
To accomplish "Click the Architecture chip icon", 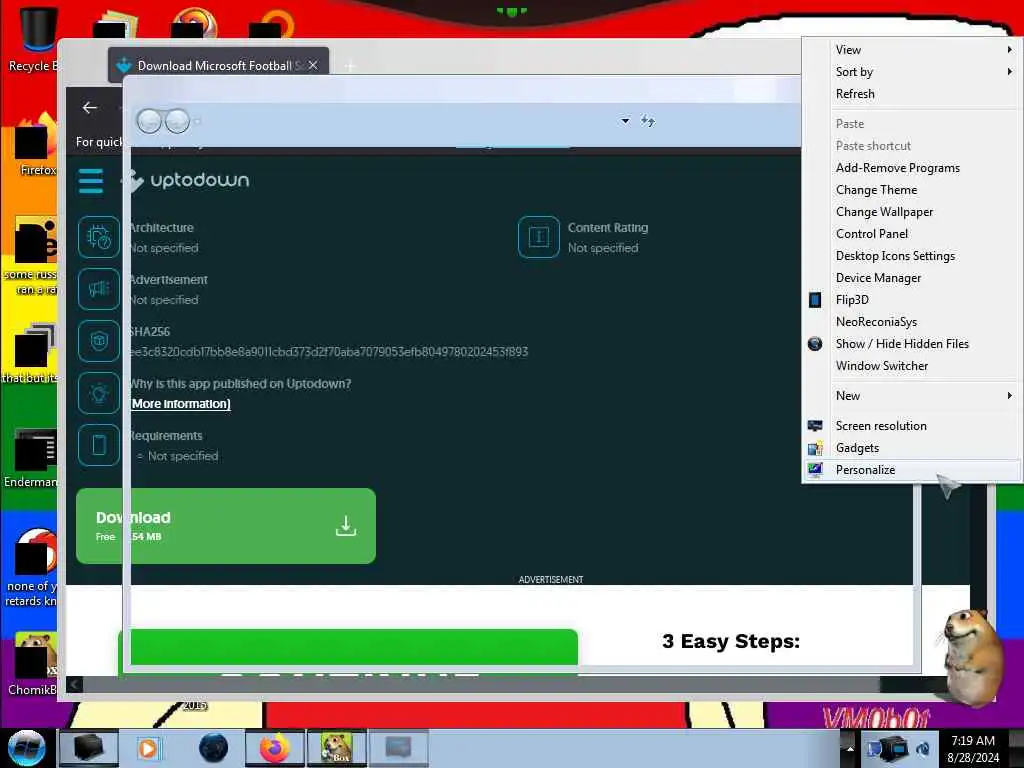I will [99, 236].
